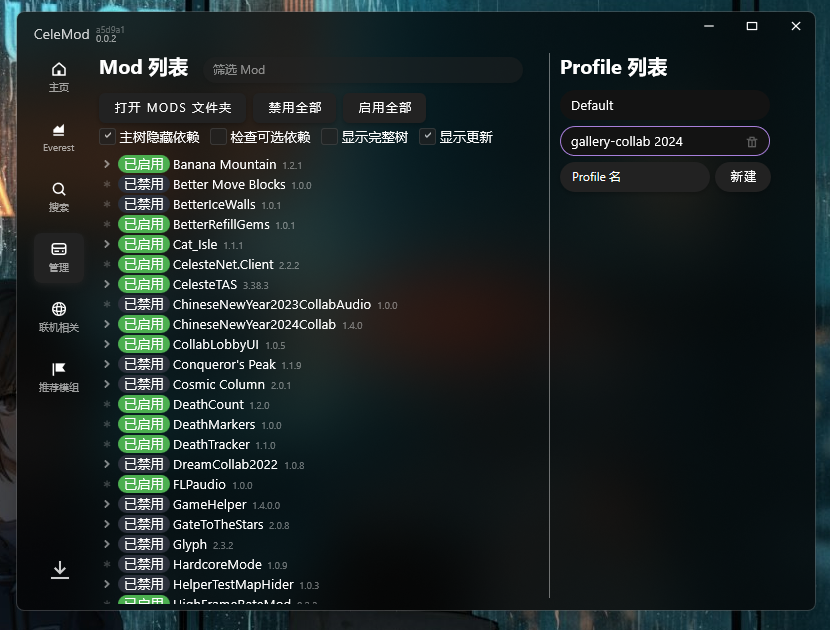
Task: Click the 筛选 Mod filter input field
Action: (x=362, y=70)
